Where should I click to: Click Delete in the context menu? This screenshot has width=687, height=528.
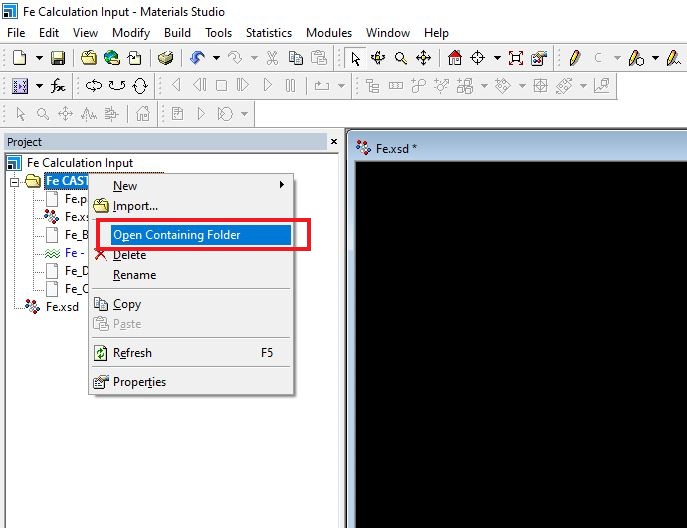click(129, 255)
